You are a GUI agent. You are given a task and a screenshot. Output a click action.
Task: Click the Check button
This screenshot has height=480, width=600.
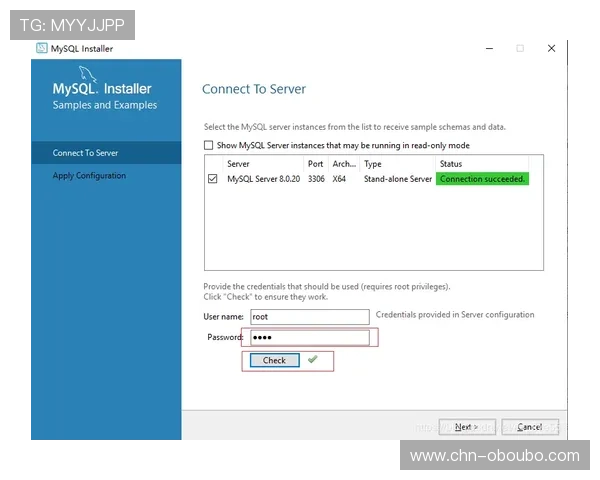[x=274, y=361]
